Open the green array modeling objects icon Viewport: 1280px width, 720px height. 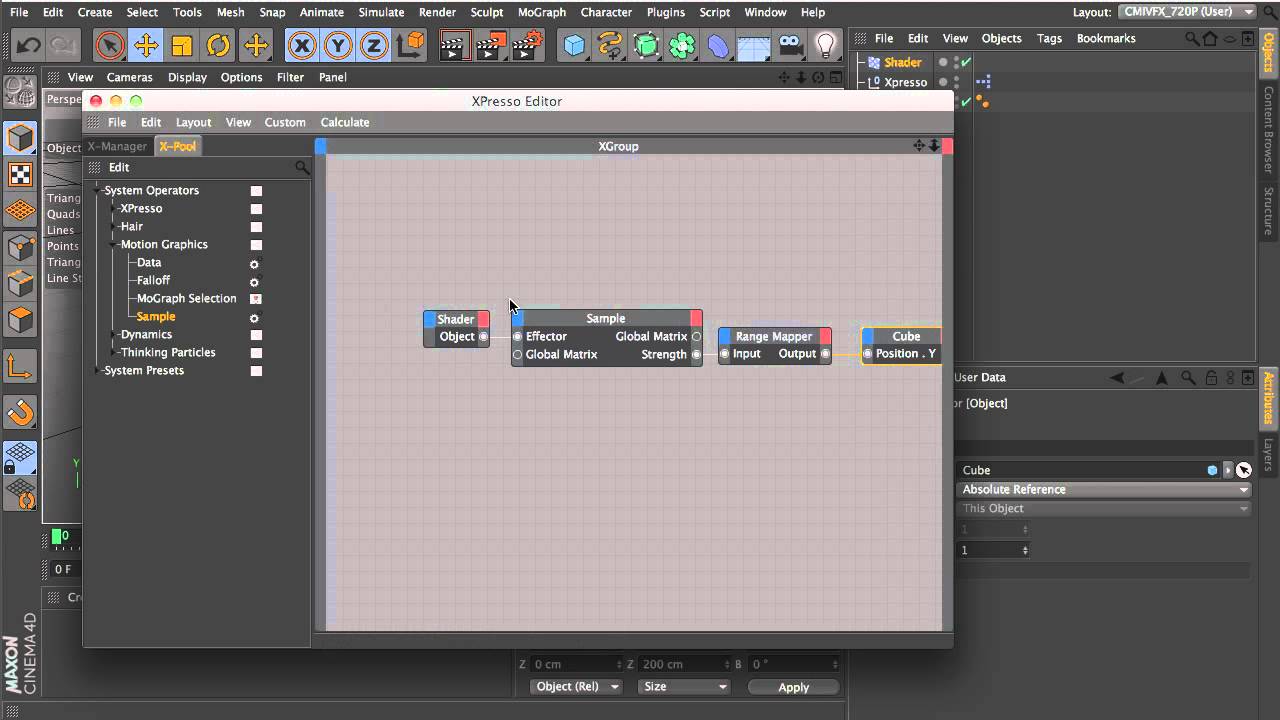point(682,45)
